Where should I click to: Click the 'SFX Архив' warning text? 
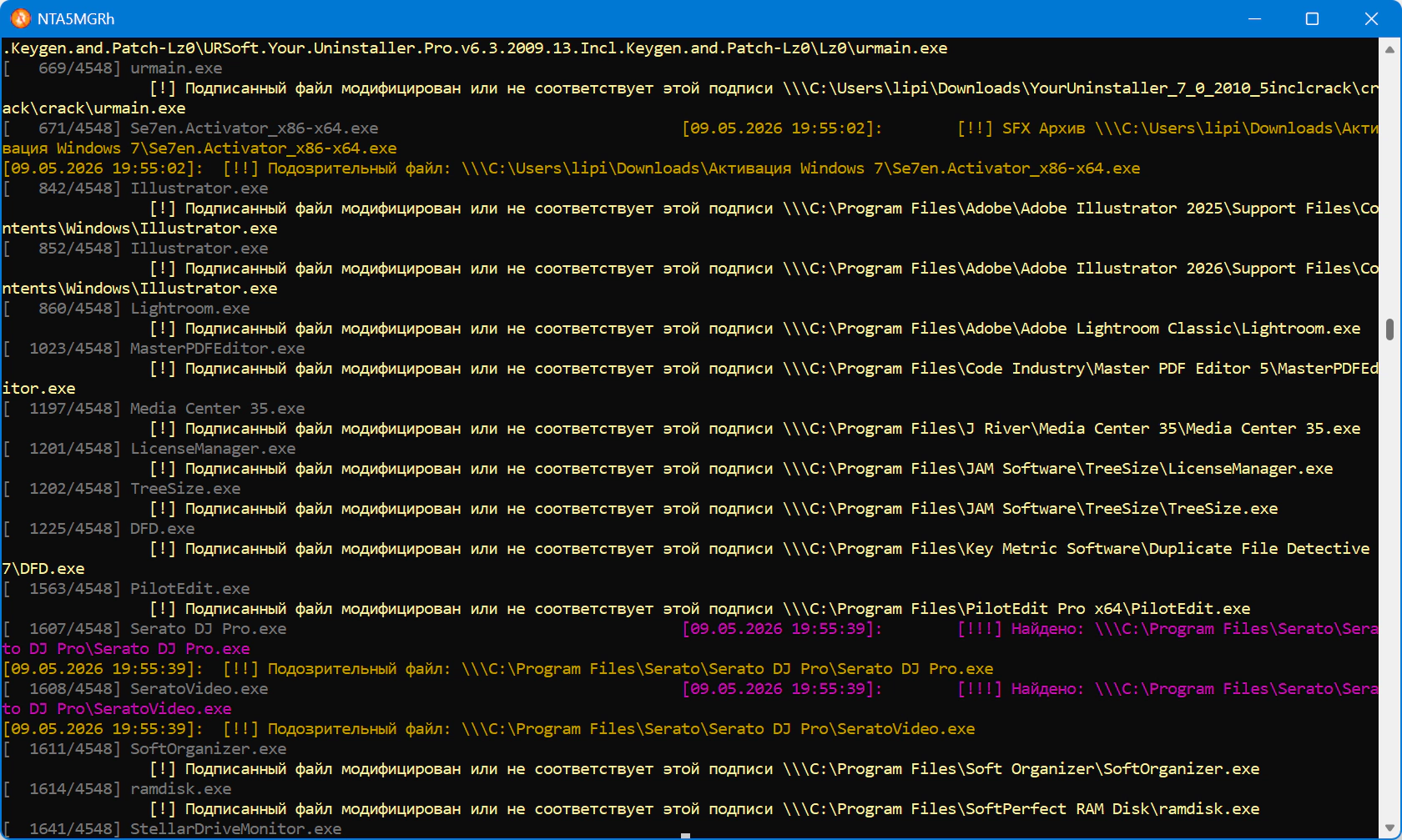(x=1043, y=128)
